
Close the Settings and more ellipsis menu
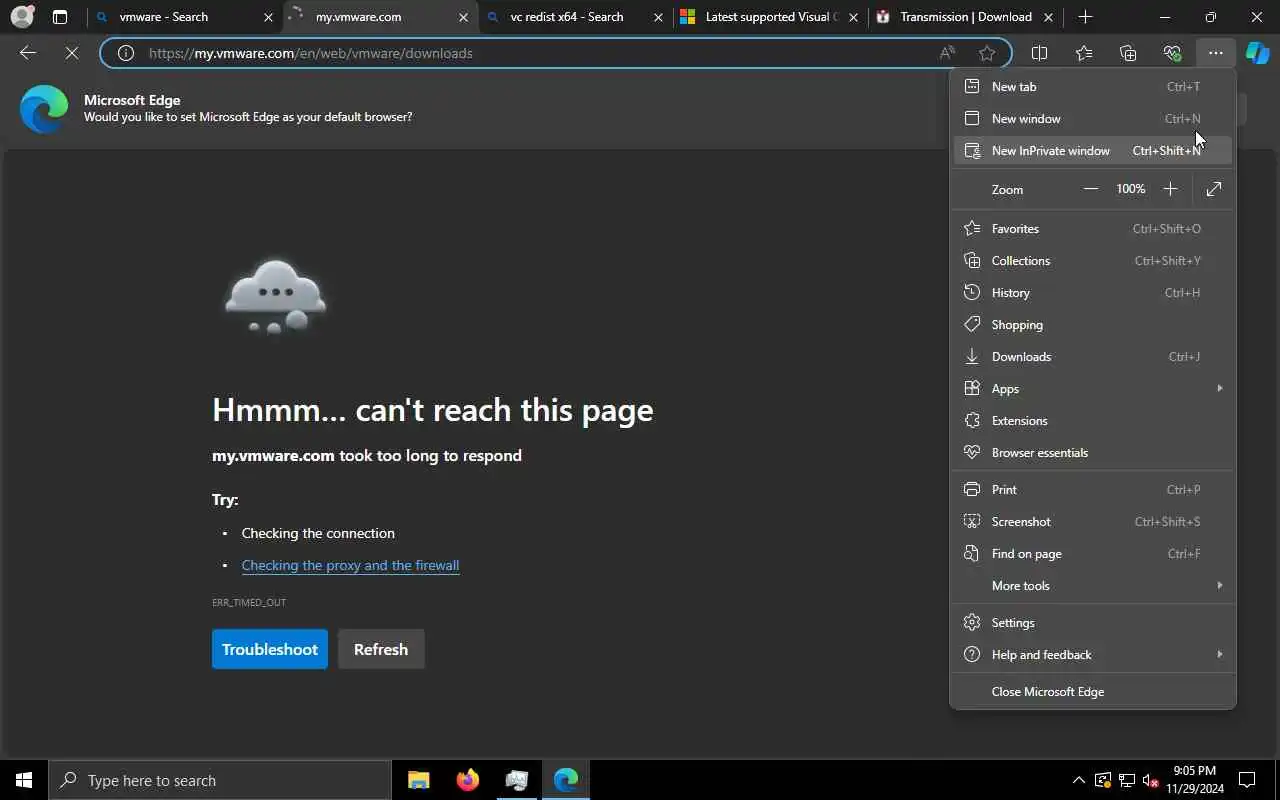click(1215, 53)
